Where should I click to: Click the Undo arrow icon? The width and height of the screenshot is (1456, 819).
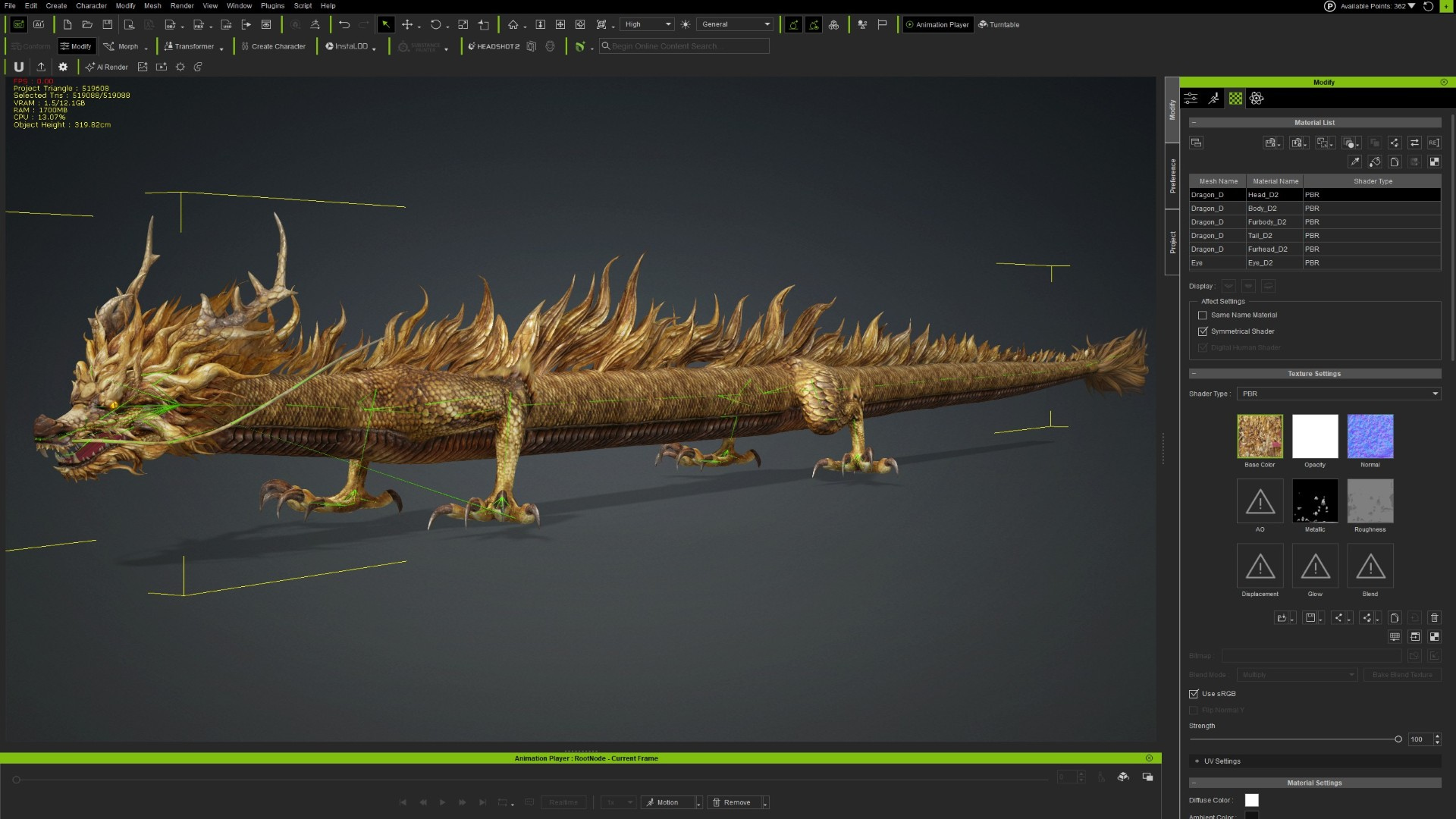coord(344,24)
